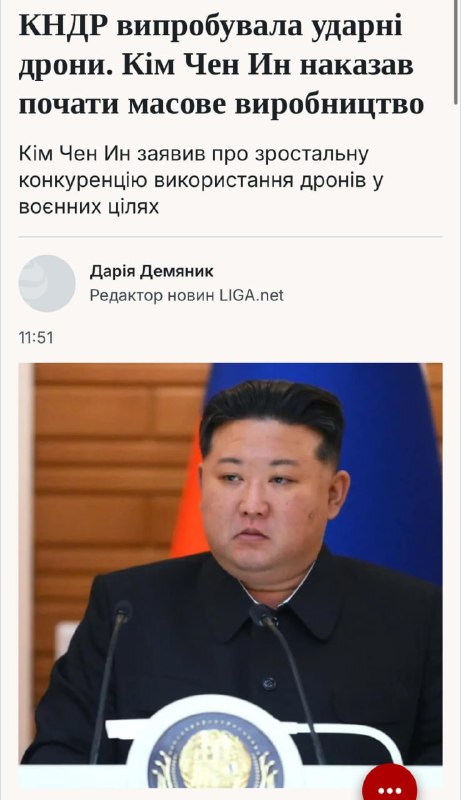Click 'воєнних цілях' in the subheading
Image resolution: width=461 pixels, height=800 pixels.
pyautogui.click(x=89, y=207)
